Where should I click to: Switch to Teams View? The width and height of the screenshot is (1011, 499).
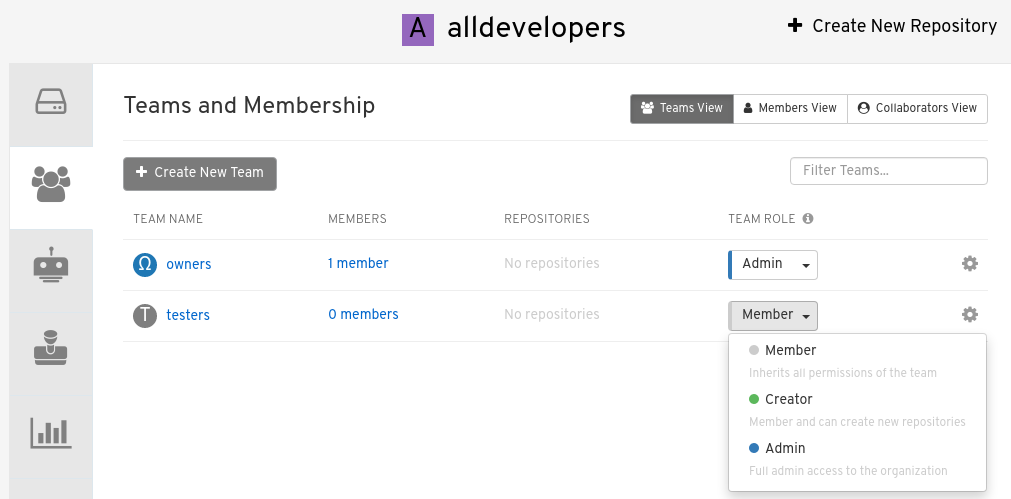point(682,108)
